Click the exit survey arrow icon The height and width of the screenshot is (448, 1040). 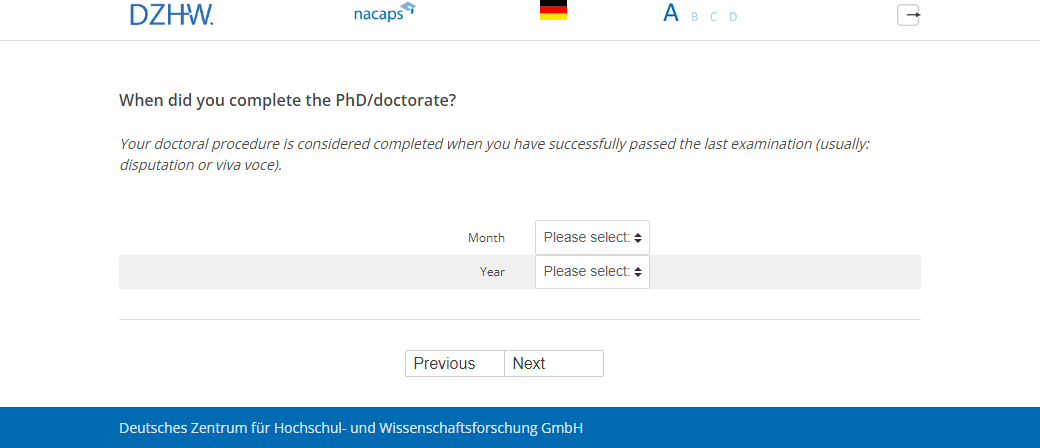click(x=908, y=15)
